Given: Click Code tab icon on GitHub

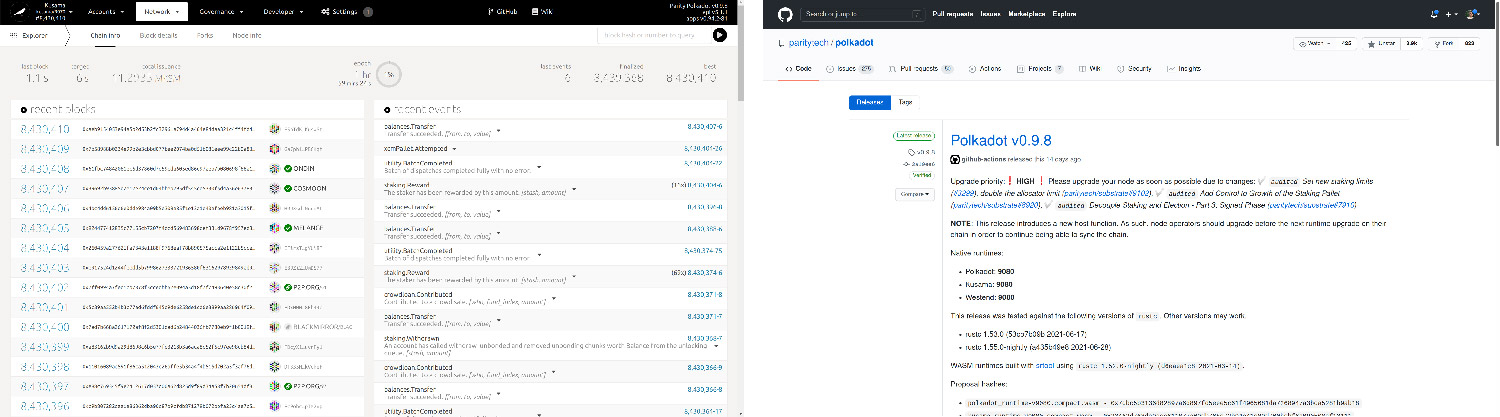Looking at the screenshot, I should [x=789, y=69].
